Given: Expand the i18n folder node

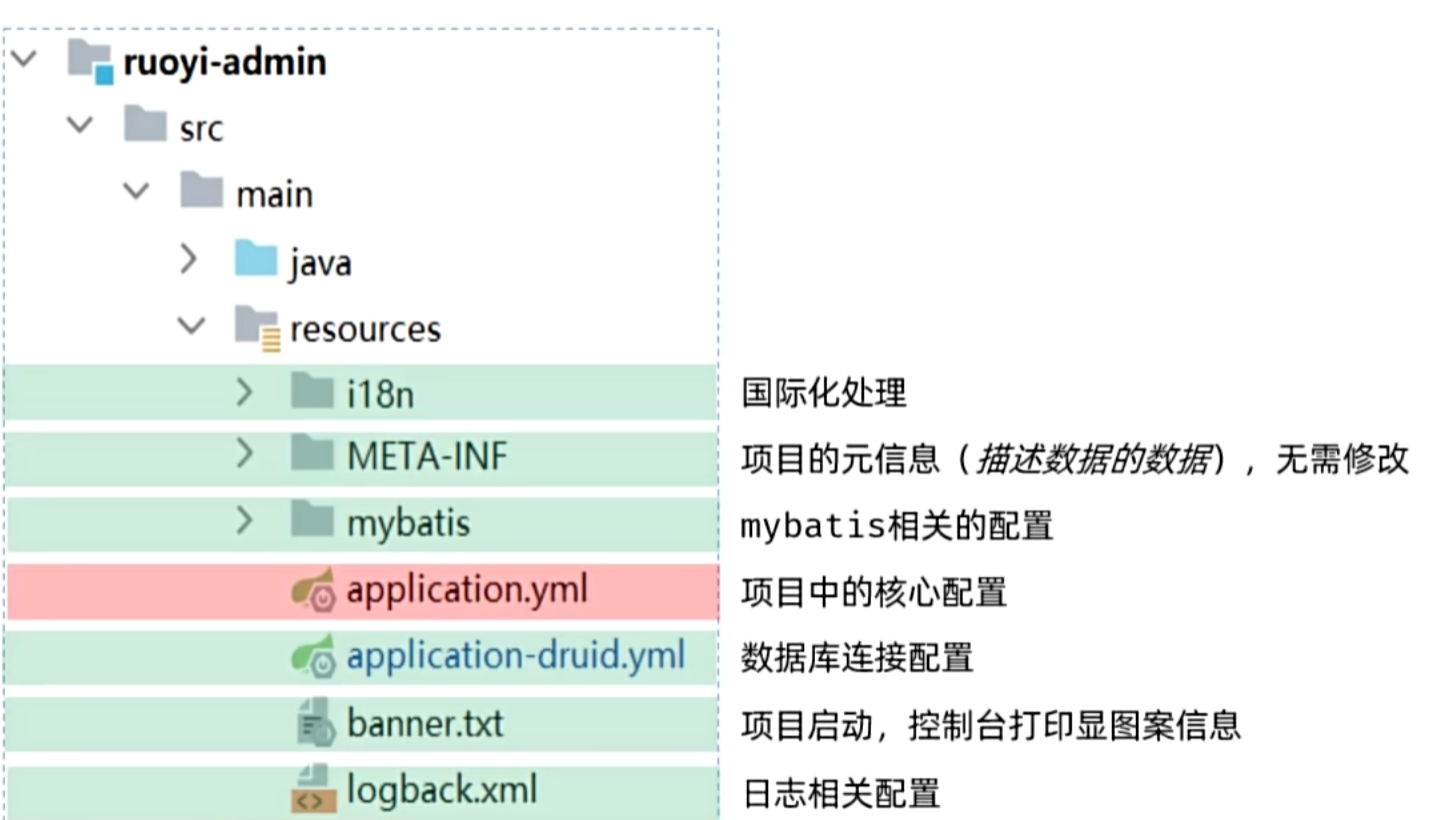Looking at the screenshot, I should tap(245, 392).
